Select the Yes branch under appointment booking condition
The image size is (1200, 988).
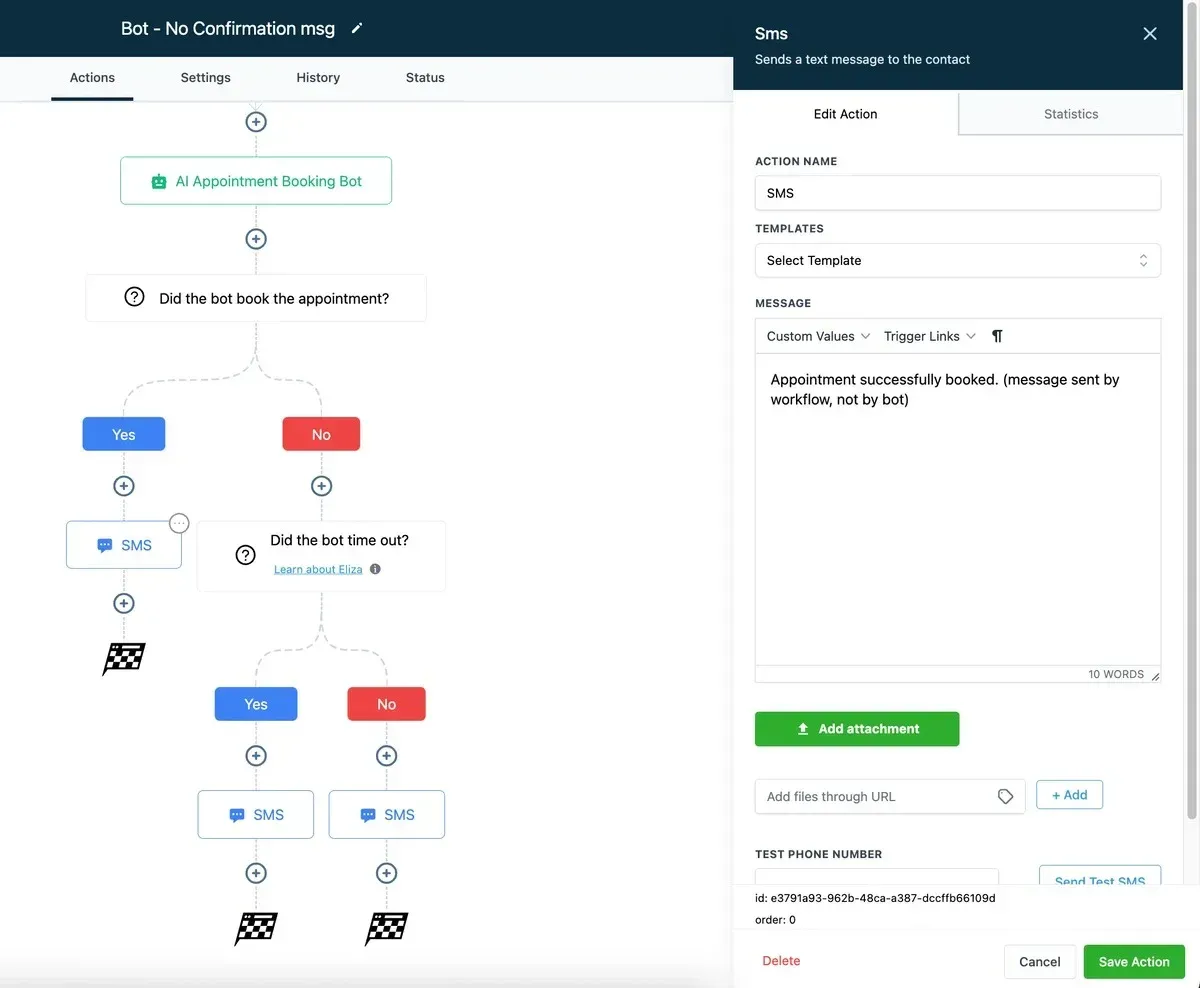(x=124, y=434)
